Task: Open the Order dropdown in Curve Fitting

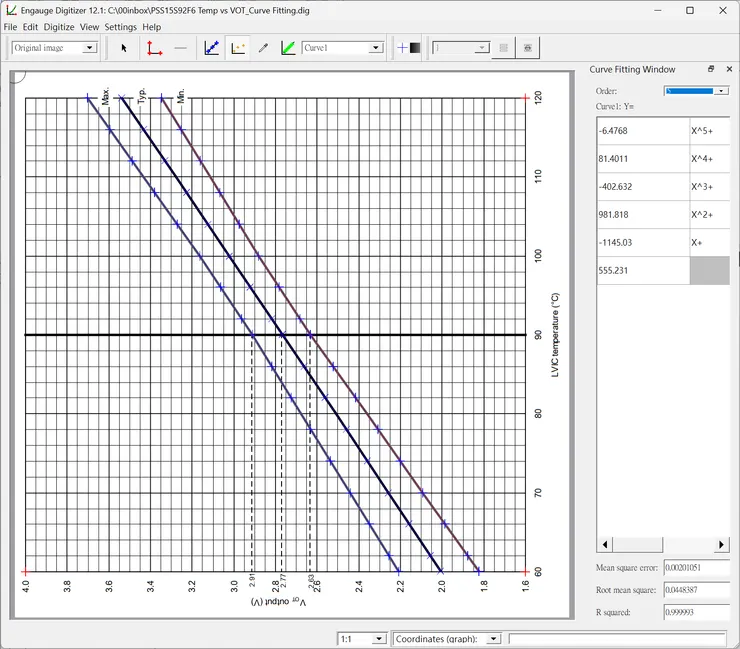Action: coord(696,91)
